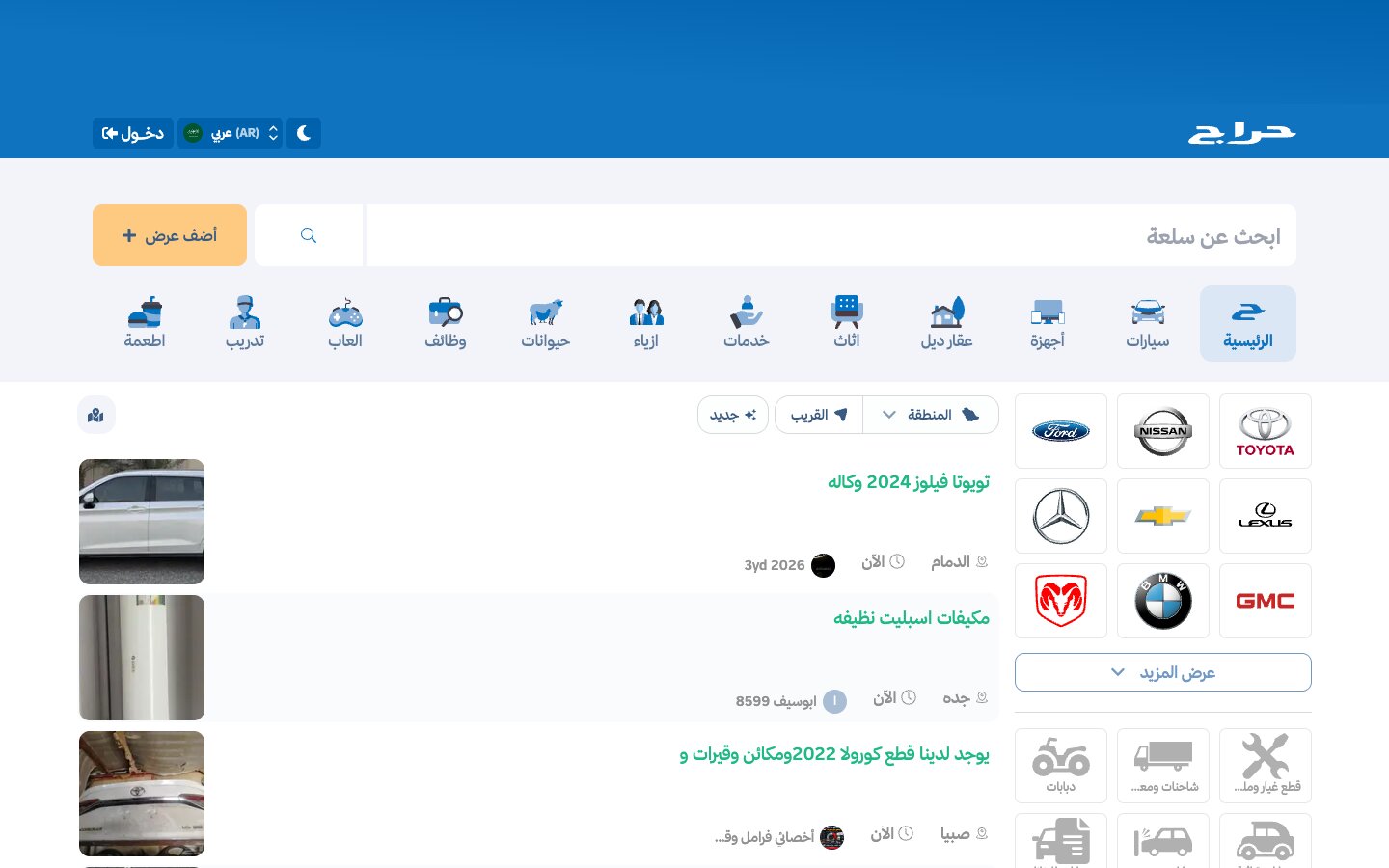Open the map view icon
Screen dimensions: 1389x868
click(x=95, y=415)
